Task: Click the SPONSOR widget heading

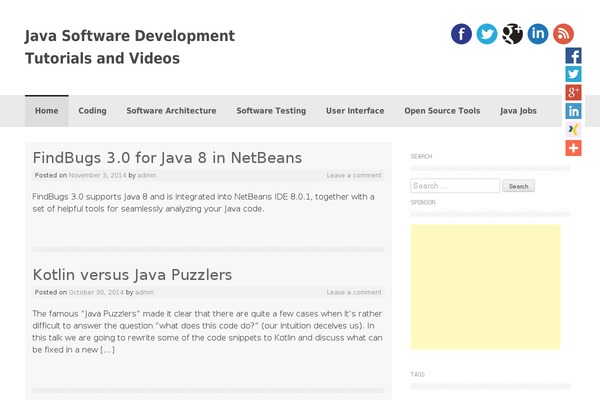Action: click(x=423, y=202)
